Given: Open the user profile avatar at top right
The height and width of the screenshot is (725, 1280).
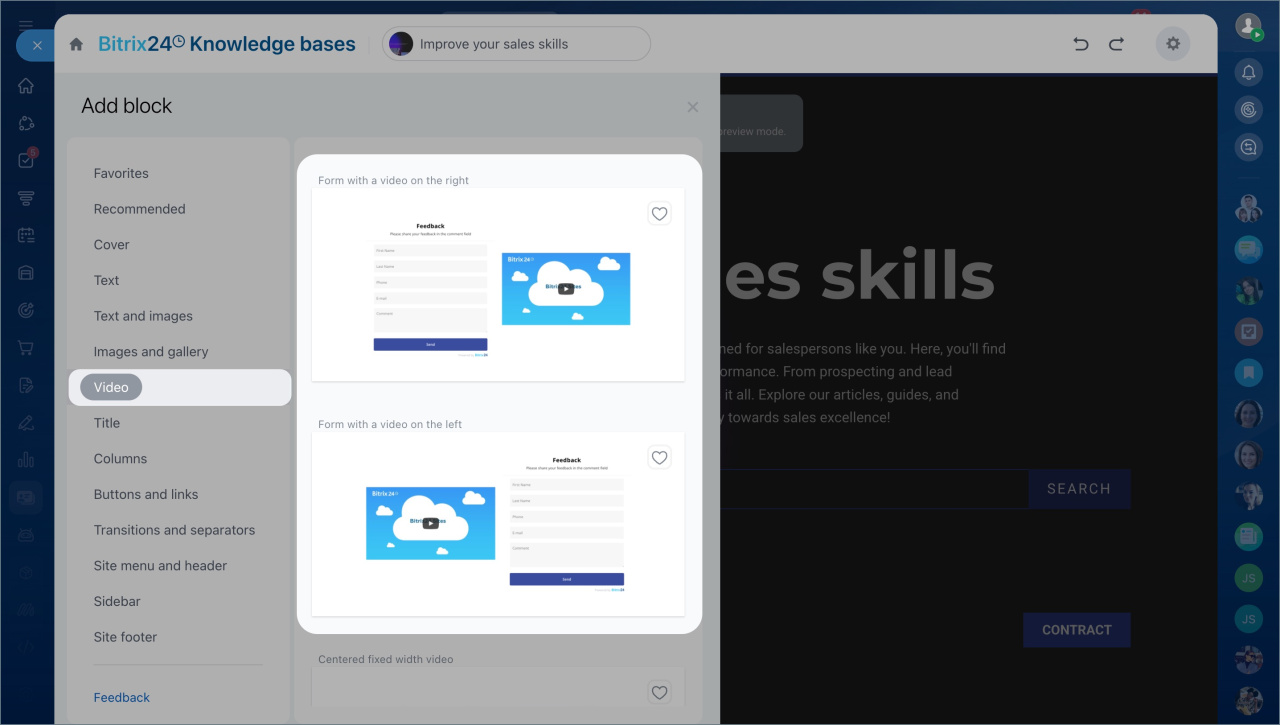Looking at the screenshot, I should coord(1248,26).
